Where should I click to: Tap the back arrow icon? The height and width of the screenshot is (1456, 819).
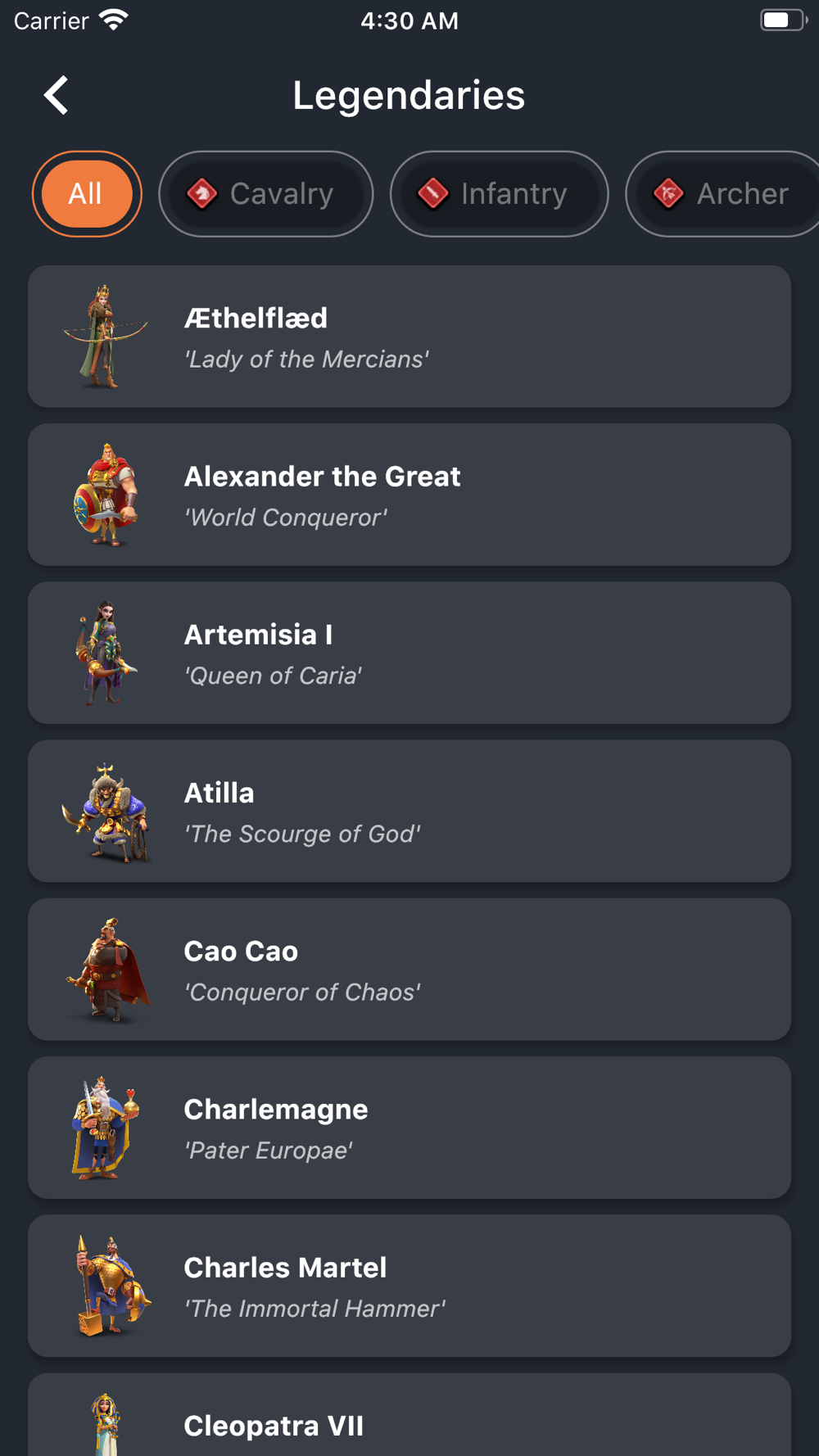pos(56,95)
